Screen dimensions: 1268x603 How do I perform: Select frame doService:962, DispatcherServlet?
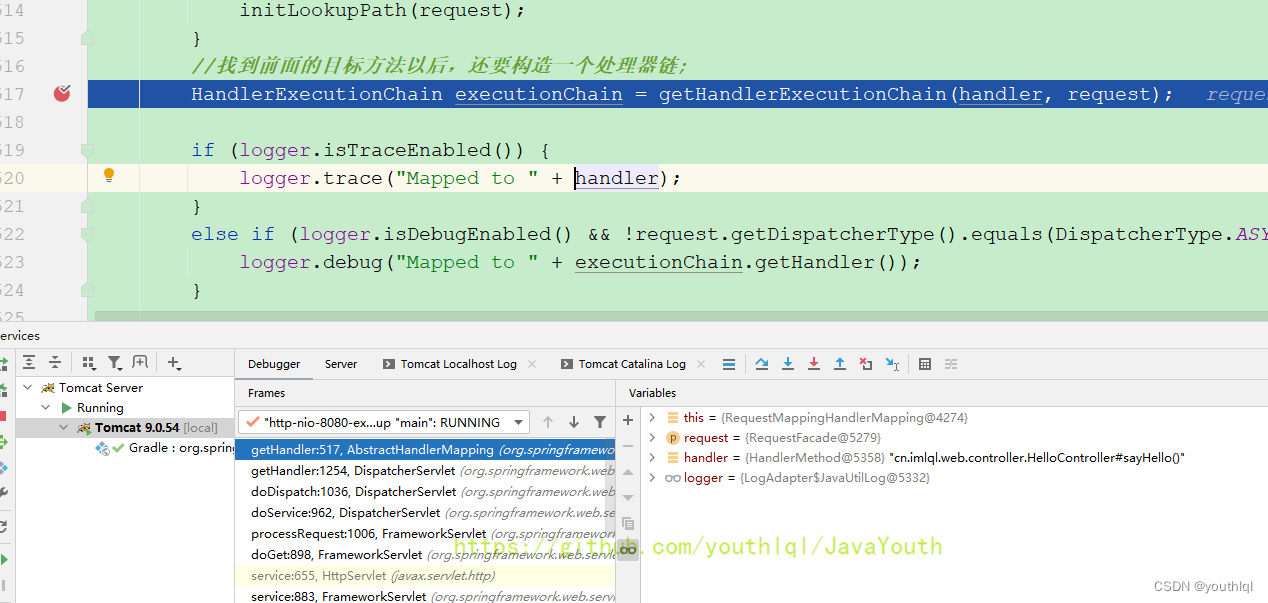coord(425,512)
